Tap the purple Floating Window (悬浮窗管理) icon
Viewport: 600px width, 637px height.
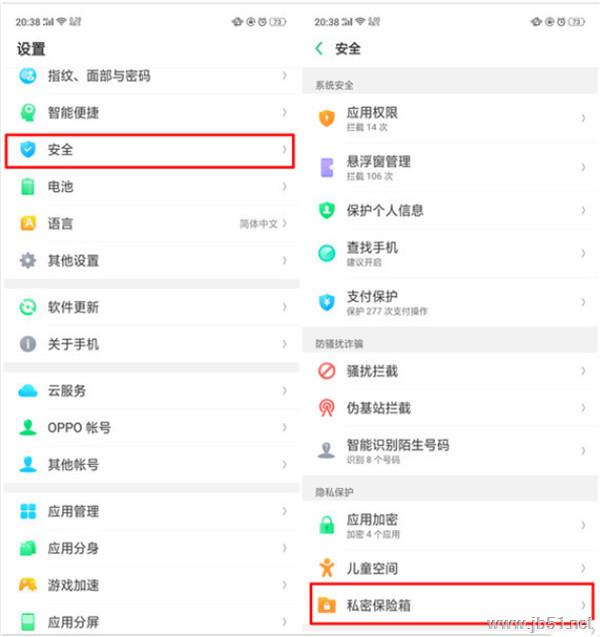click(326, 166)
